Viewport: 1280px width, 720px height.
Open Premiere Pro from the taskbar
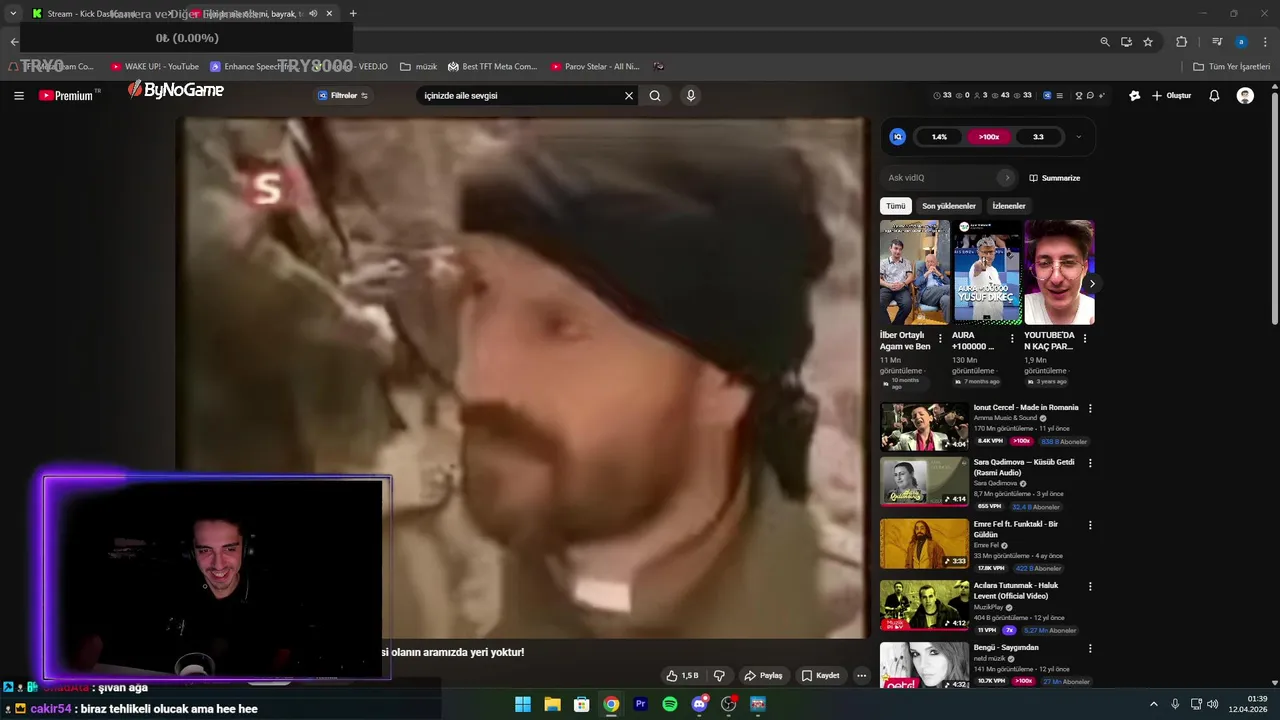pos(641,704)
